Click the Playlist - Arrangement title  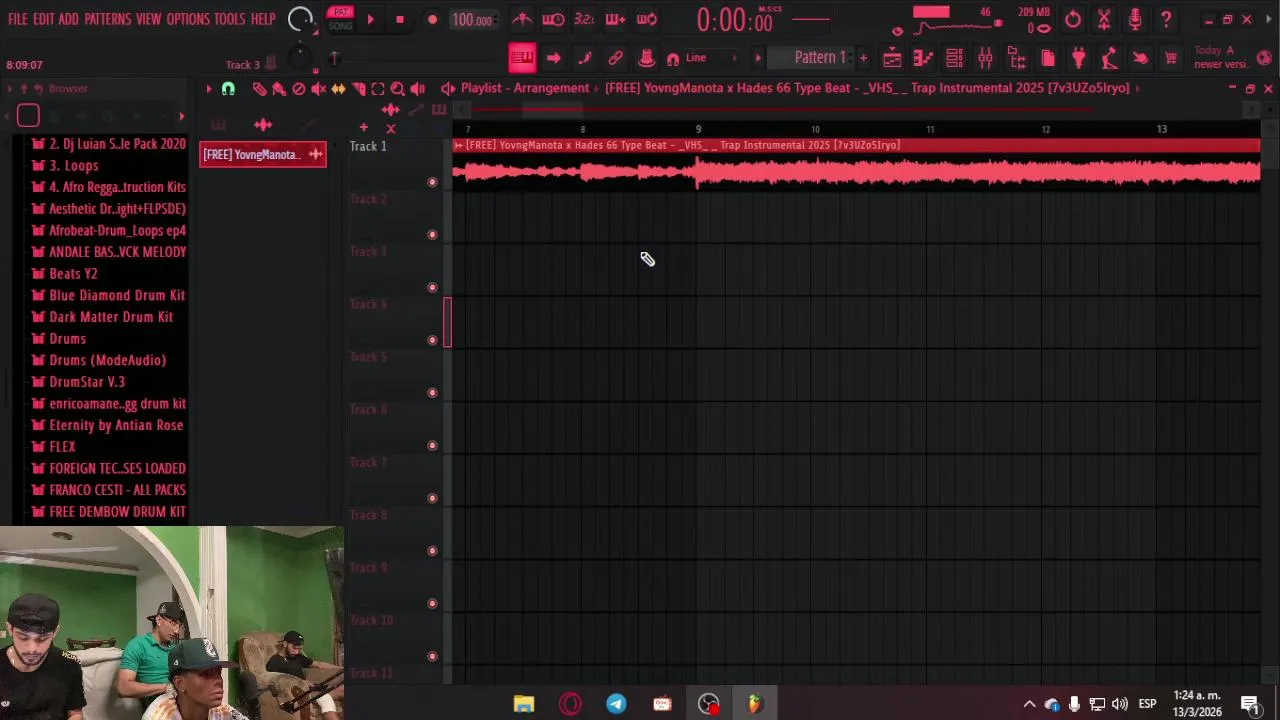tap(525, 88)
